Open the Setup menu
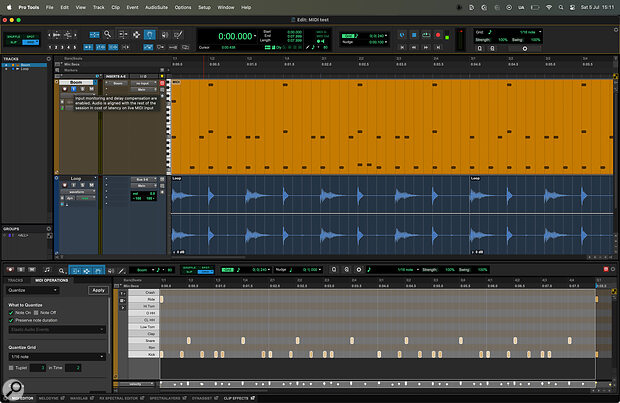This screenshot has width=620, height=403. 204,7
